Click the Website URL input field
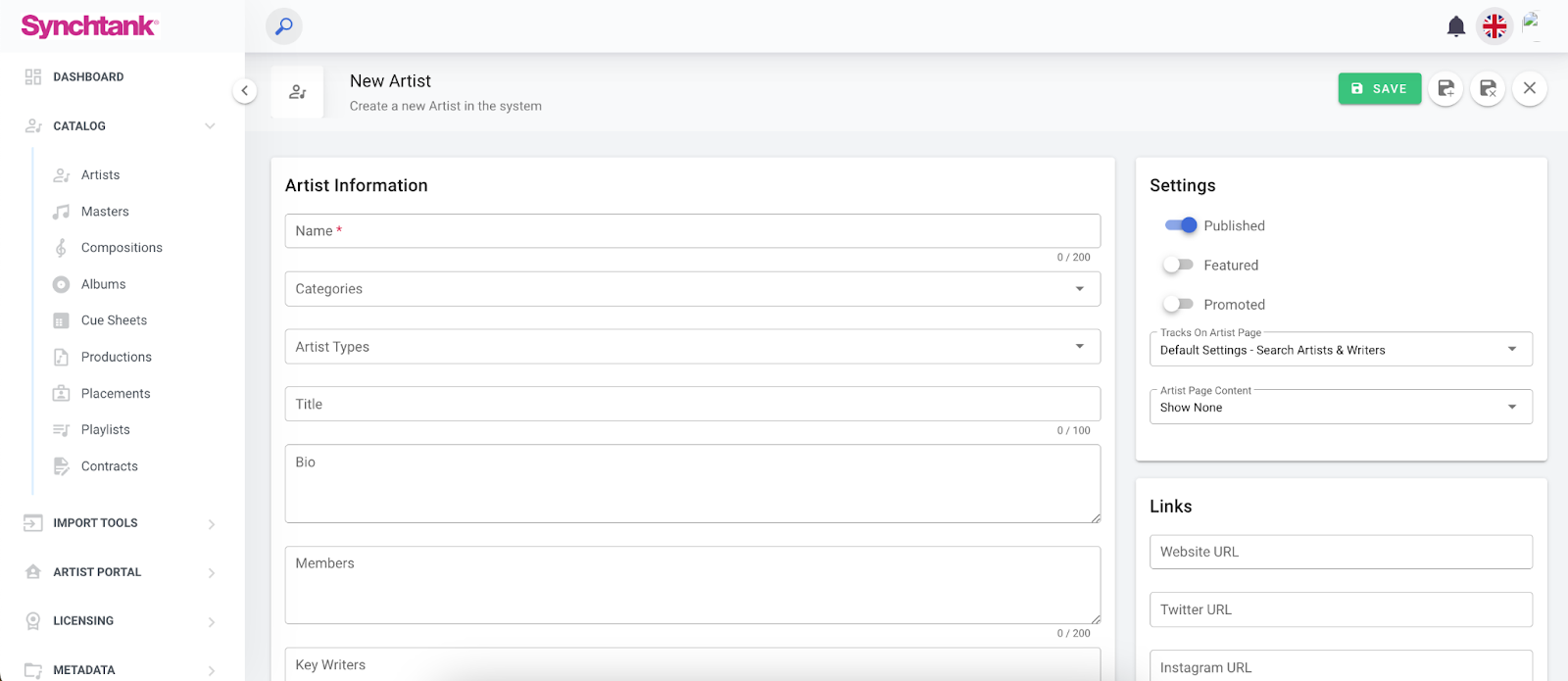Viewport: 1568px width, 681px height. click(x=1340, y=552)
